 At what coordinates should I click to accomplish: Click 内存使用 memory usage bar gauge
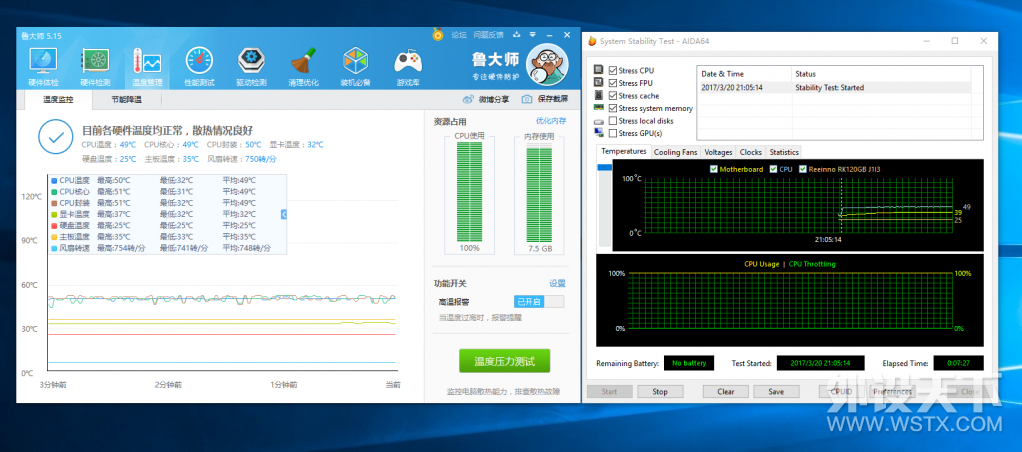(x=539, y=194)
